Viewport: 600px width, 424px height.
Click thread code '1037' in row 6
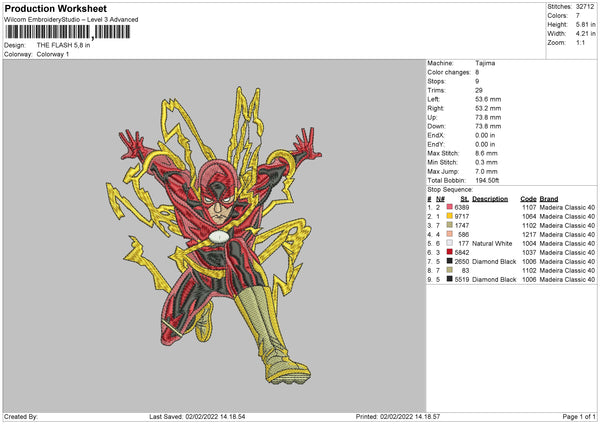click(529, 252)
